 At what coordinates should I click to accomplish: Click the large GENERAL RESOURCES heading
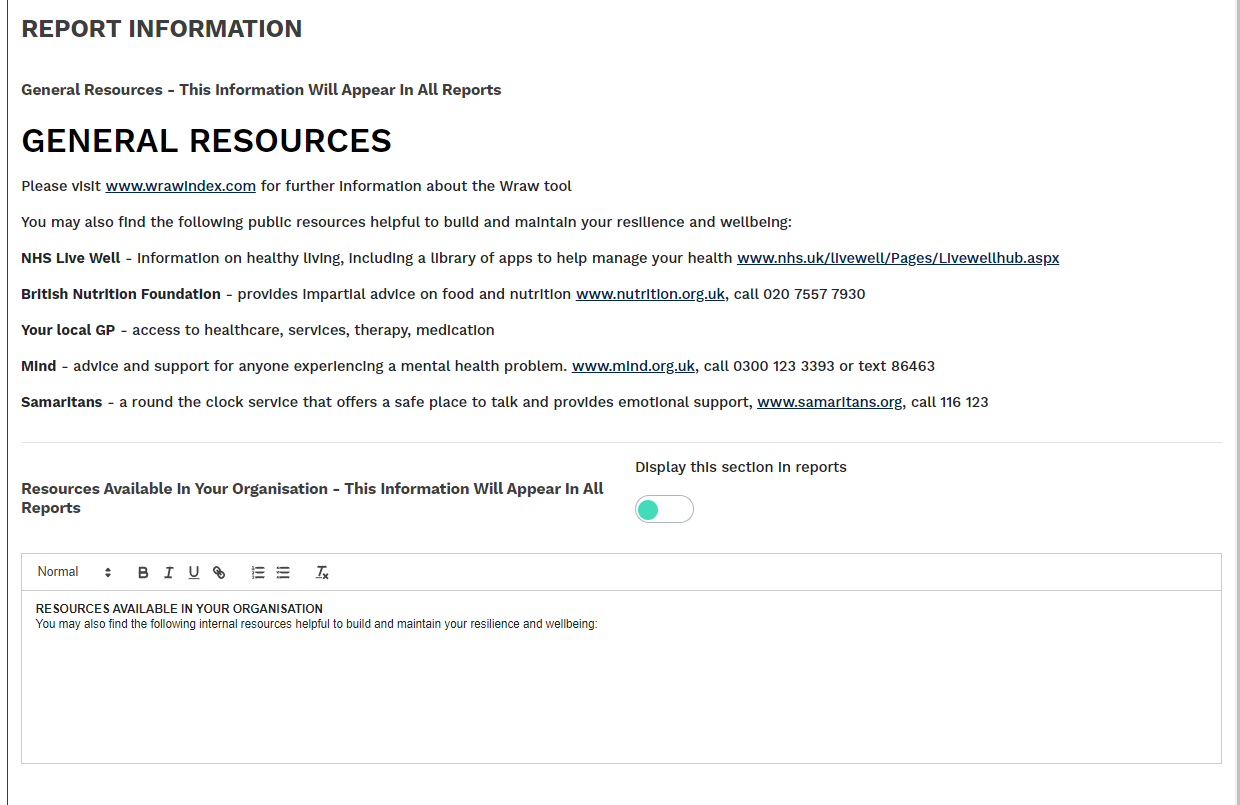pyautogui.click(x=206, y=141)
